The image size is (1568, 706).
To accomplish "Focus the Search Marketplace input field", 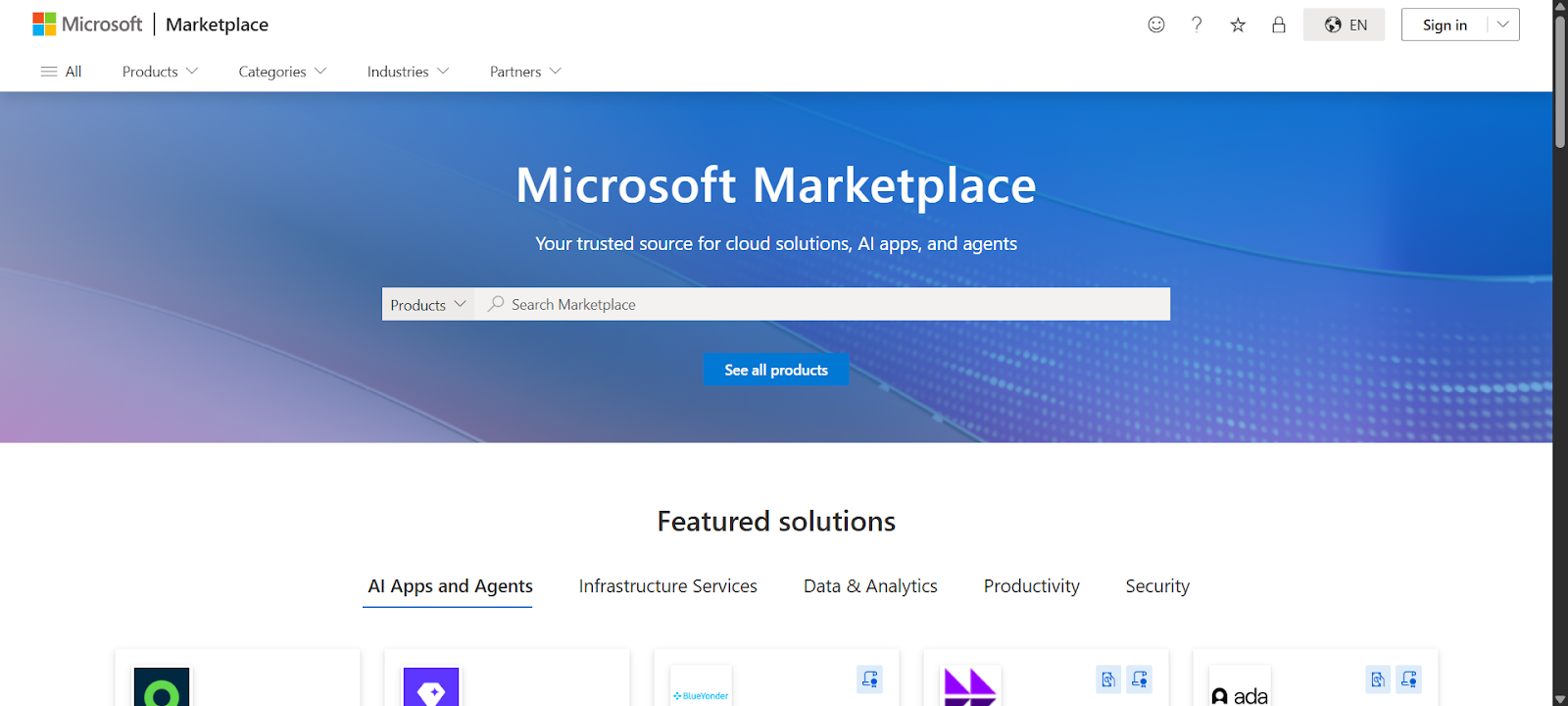I will click(x=822, y=304).
